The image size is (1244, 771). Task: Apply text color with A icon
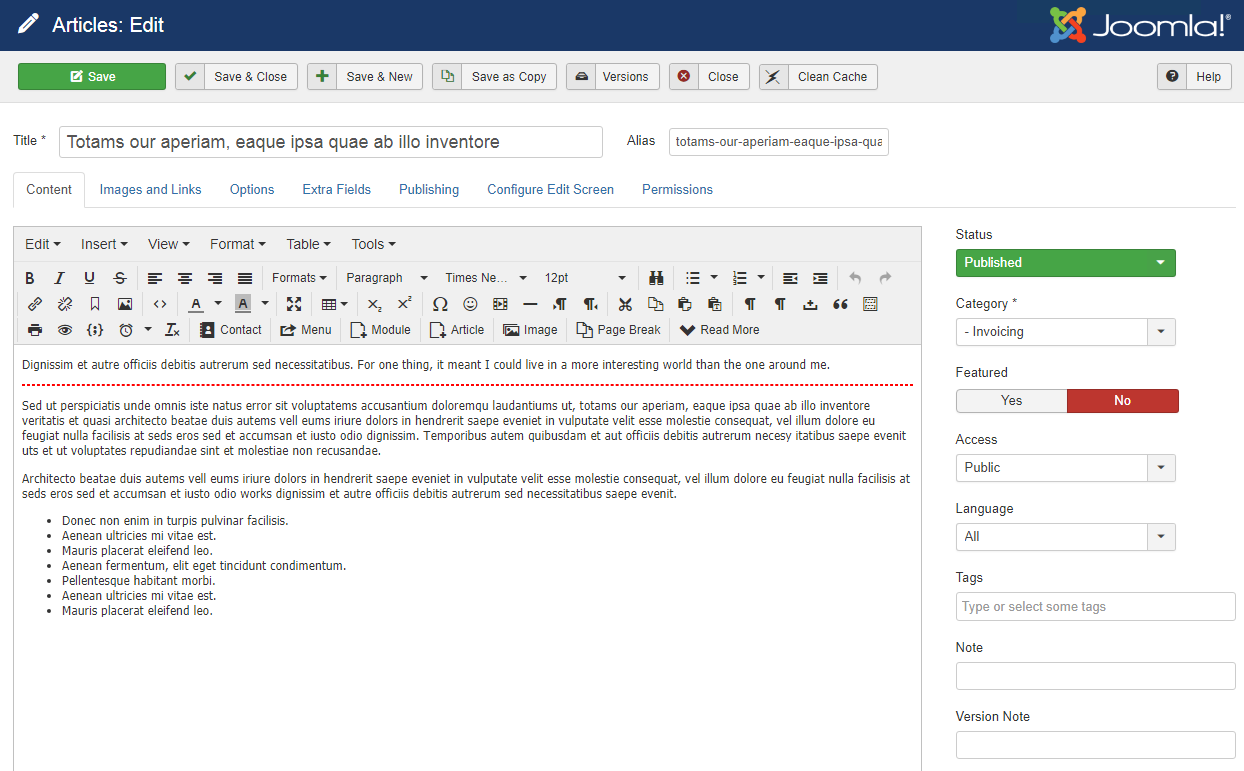point(196,304)
